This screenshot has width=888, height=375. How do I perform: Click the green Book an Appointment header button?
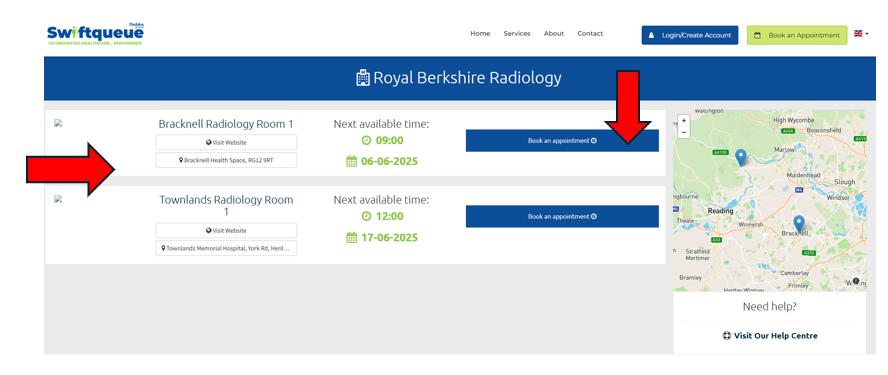[797, 35]
